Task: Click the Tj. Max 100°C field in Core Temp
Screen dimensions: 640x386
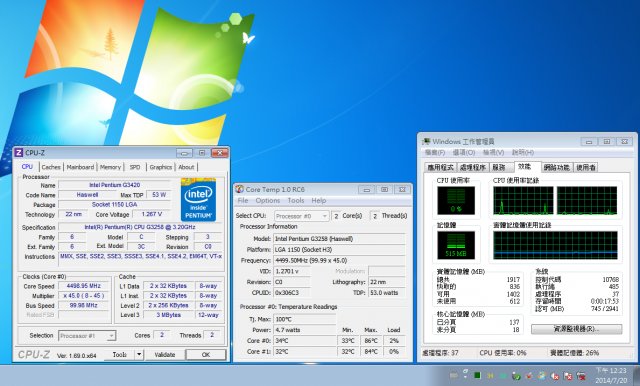Action: point(304,319)
